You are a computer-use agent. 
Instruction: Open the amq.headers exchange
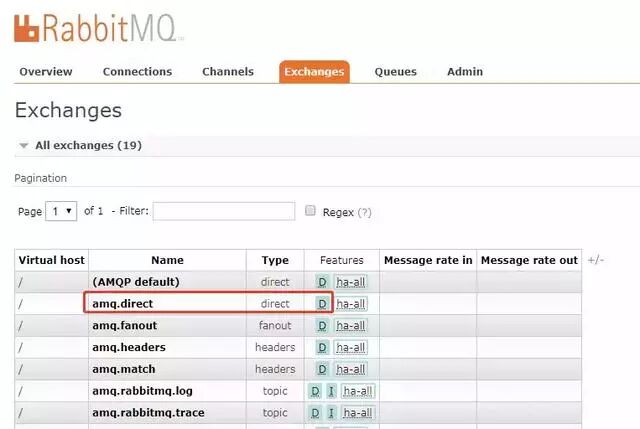tap(129, 347)
